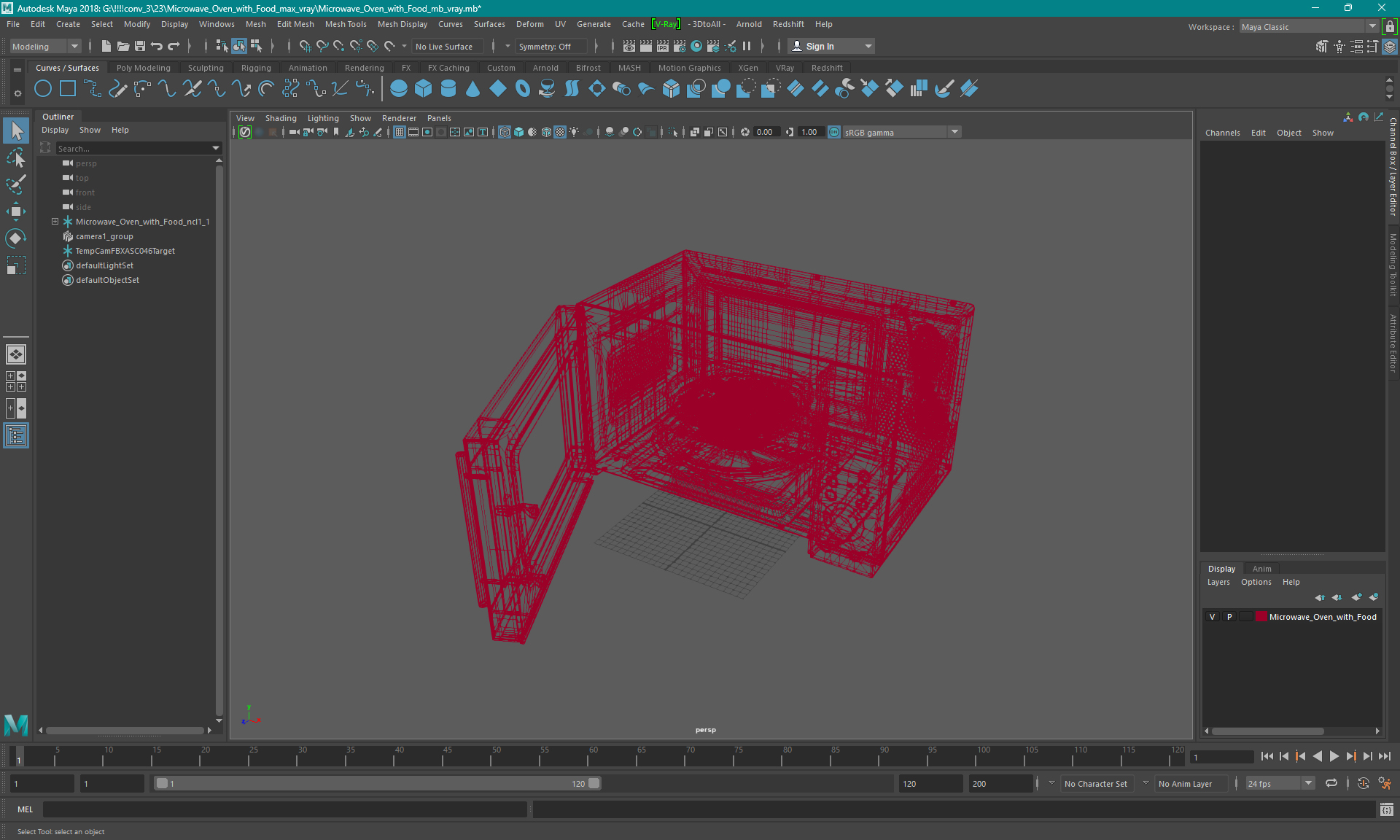This screenshot has height=840, width=1400.
Task: Open the viewport Shading menu
Action: (281, 118)
